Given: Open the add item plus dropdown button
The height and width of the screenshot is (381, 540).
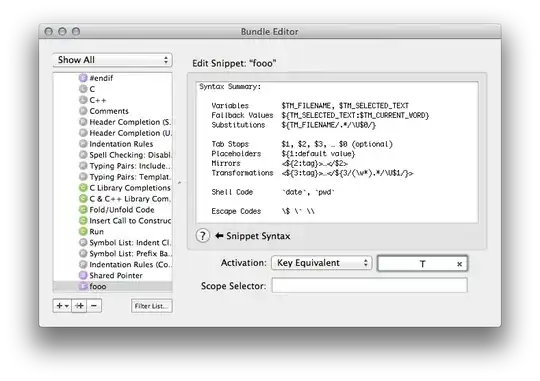Looking at the screenshot, I should point(62,306).
